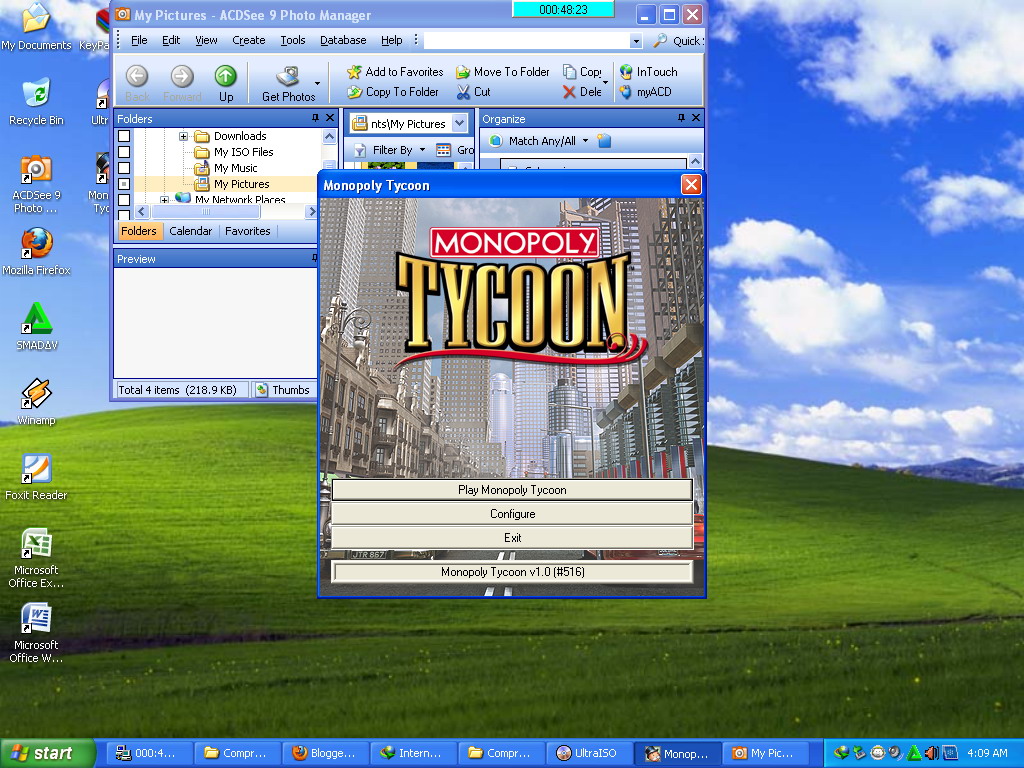This screenshot has height=768, width=1024.
Task: Click Play Monopoly Tycoon button
Action: click(512, 490)
